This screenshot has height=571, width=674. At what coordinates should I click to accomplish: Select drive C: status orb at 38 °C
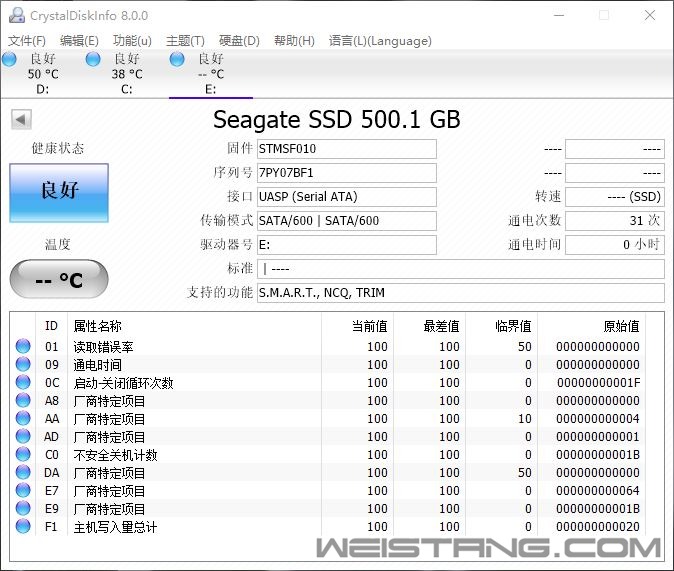coord(93,59)
